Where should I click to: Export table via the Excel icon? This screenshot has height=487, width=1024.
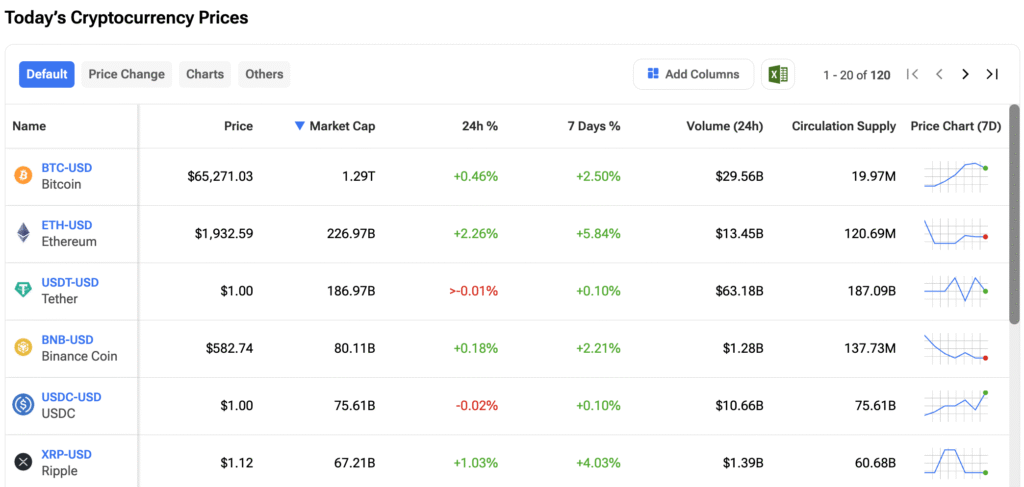tap(778, 74)
